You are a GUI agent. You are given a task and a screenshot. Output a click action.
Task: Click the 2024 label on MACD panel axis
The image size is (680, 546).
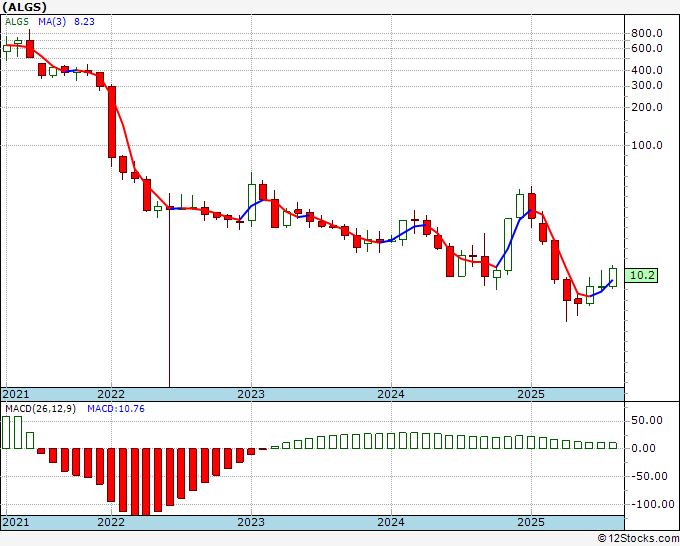click(x=391, y=522)
